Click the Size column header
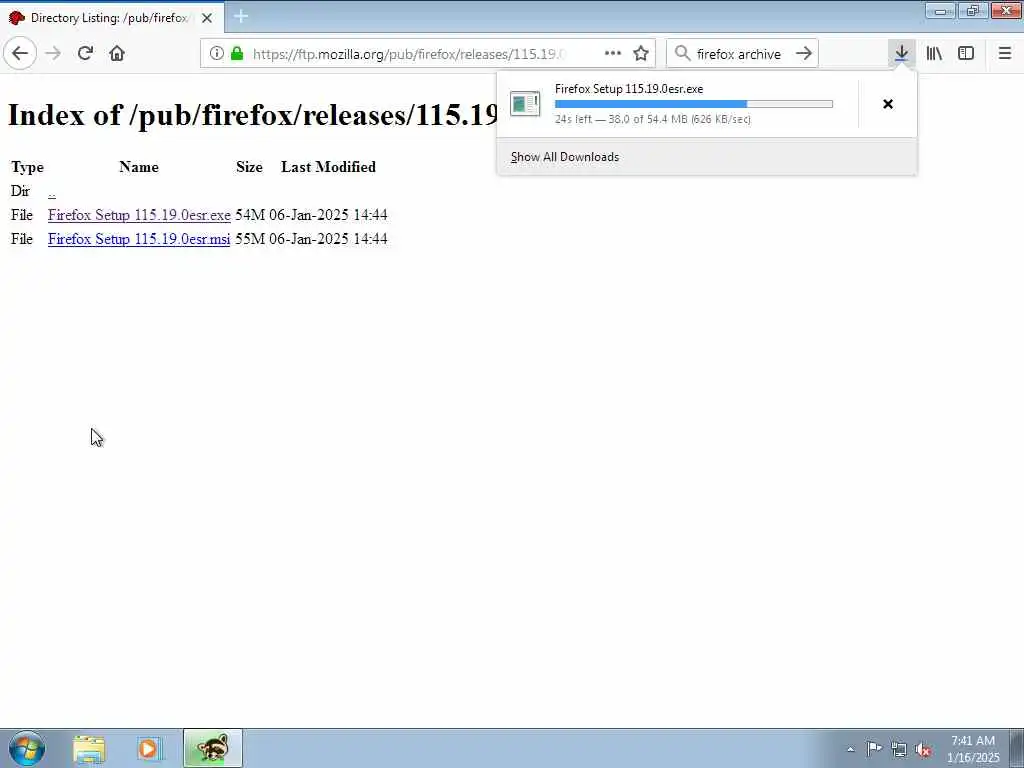 (249, 167)
